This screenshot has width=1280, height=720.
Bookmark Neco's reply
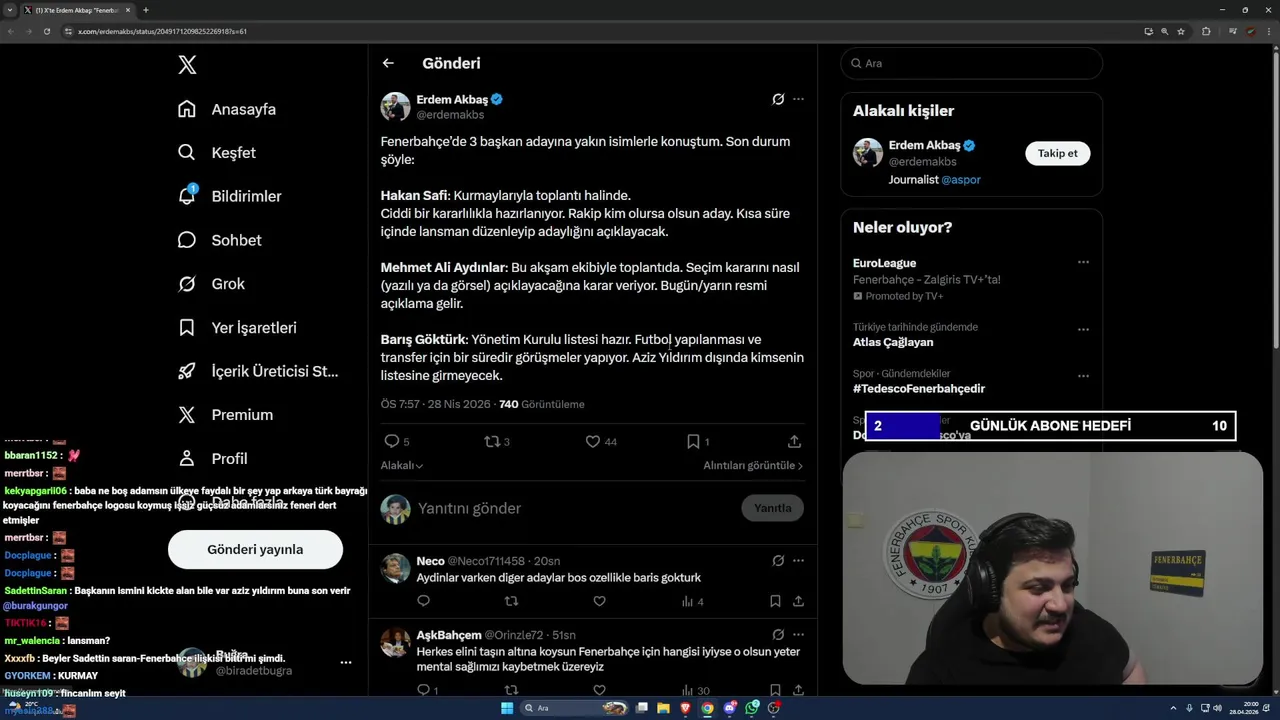coord(775,601)
